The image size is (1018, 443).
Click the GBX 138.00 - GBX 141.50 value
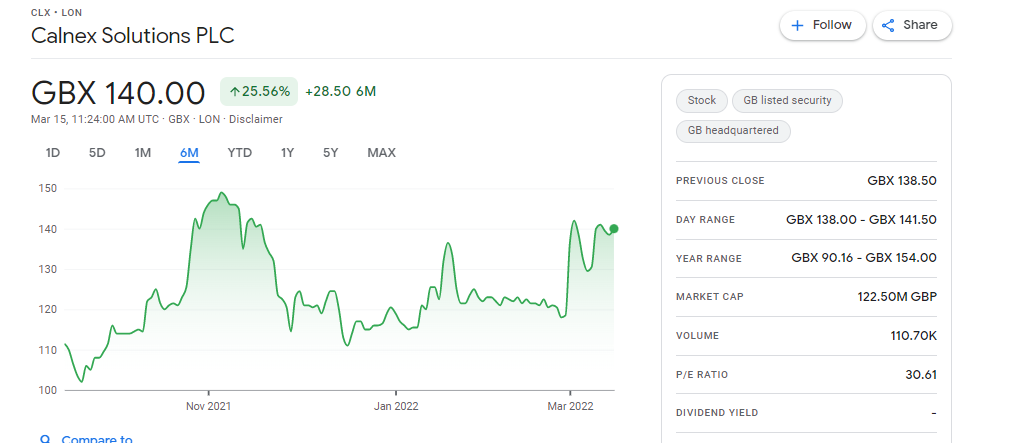pyautogui.click(x=861, y=220)
